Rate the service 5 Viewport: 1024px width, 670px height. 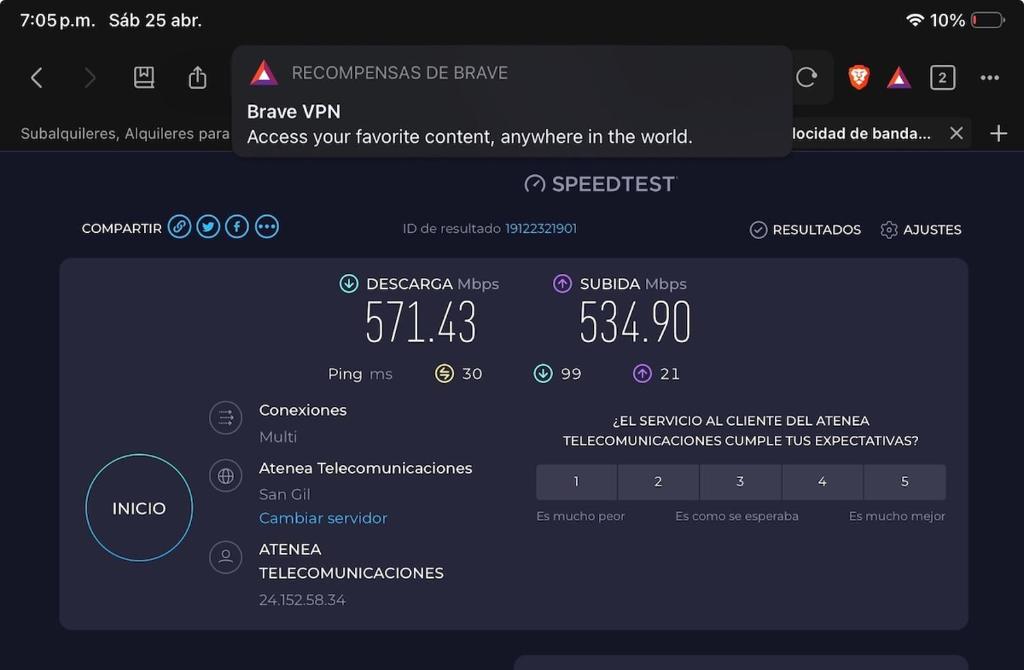[x=905, y=482]
